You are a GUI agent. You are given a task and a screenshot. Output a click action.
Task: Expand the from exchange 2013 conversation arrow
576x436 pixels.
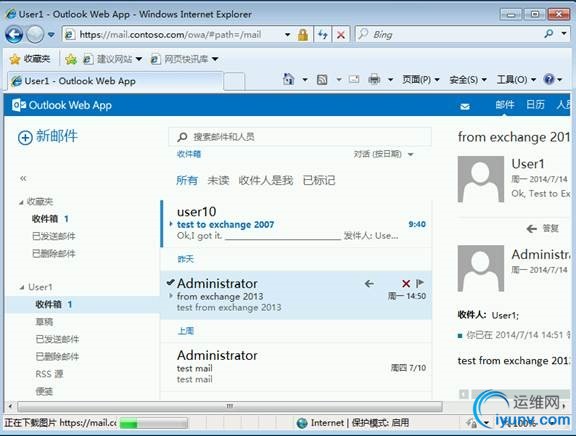point(171,296)
